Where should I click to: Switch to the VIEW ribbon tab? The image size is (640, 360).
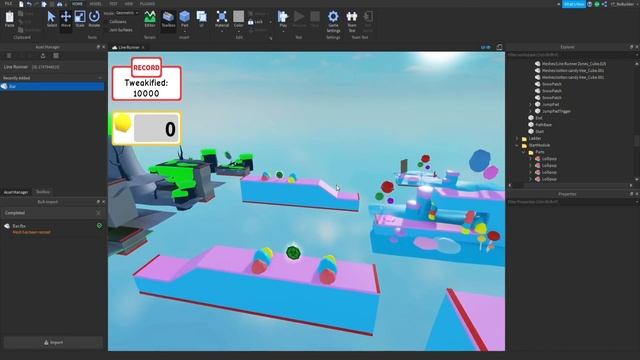click(x=129, y=4)
